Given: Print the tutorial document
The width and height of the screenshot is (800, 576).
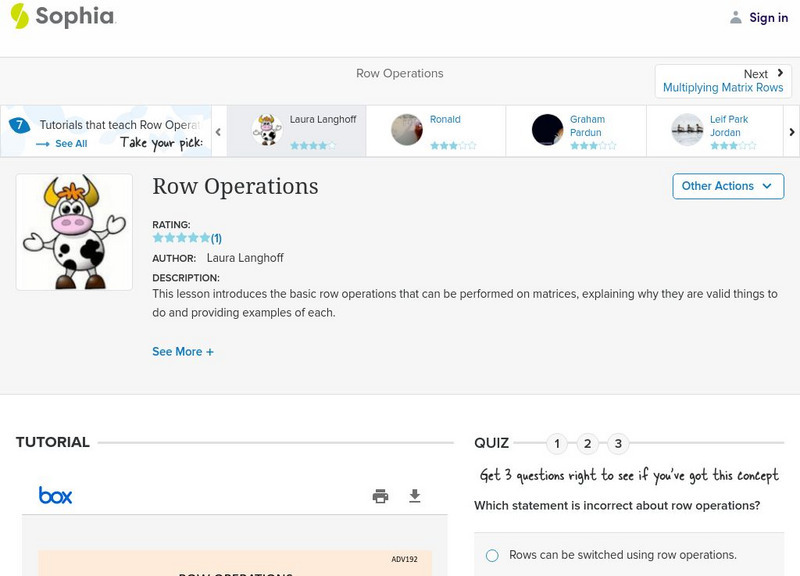Looking at the screenshot, I should point(380,496).
